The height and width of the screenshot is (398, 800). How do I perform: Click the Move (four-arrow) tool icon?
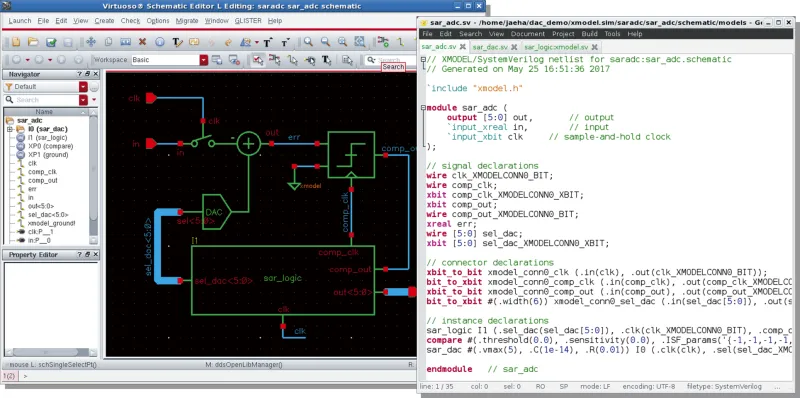click(x=91, y=42)
